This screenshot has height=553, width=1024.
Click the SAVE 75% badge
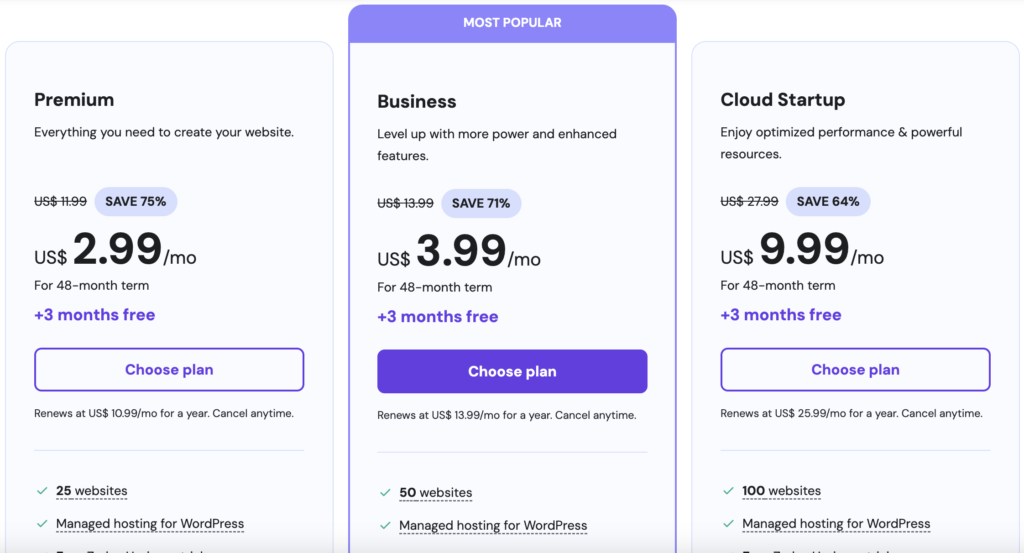[x=136, y=202]
